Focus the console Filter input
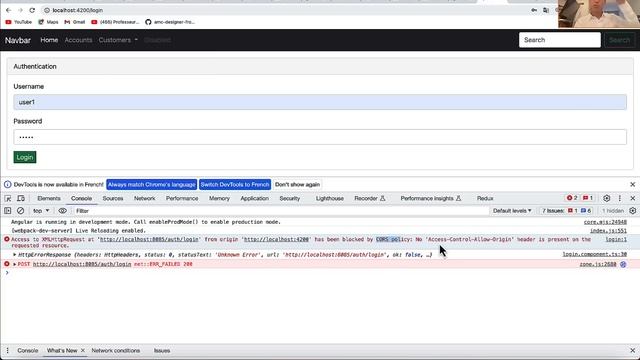This screenshot has width=640, height=360. point(281,211)
